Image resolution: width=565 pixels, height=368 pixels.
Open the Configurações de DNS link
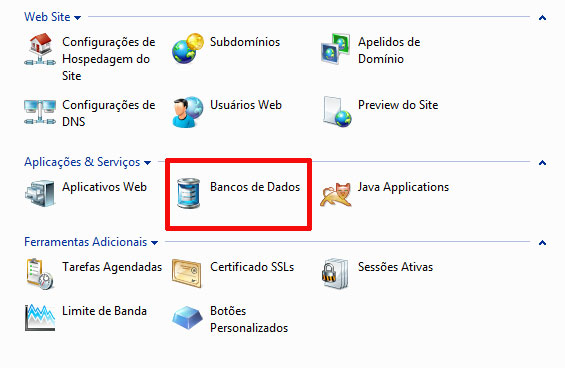pos(108,113)
